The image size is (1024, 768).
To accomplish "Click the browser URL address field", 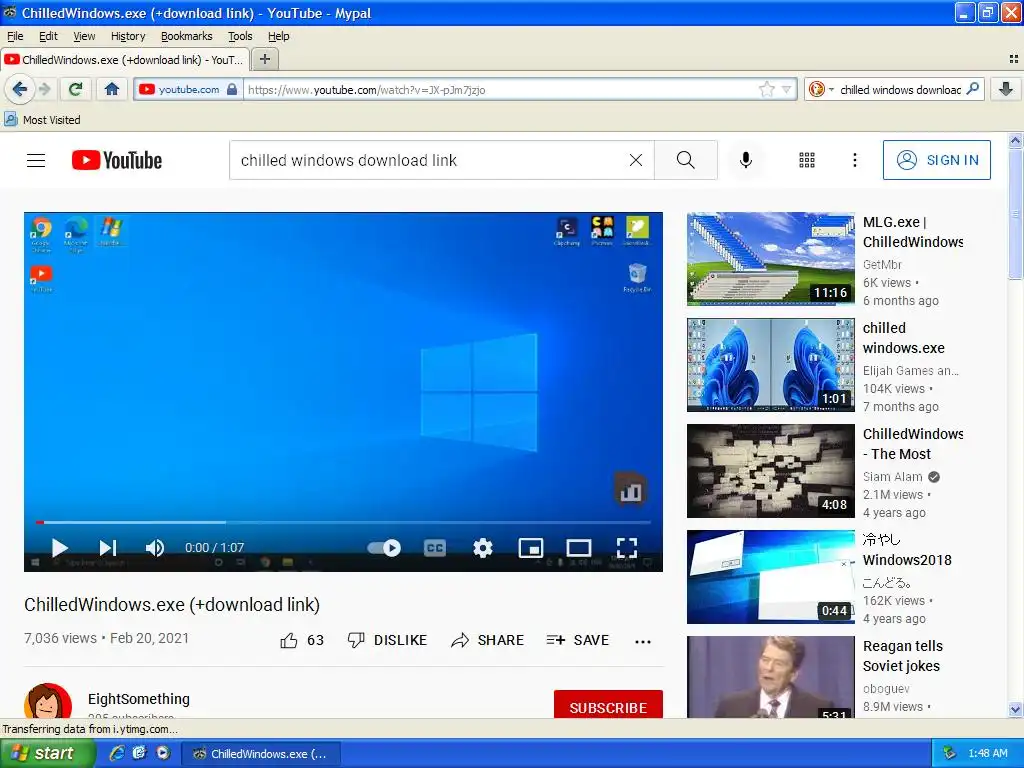I will click(x=500, y=89).
